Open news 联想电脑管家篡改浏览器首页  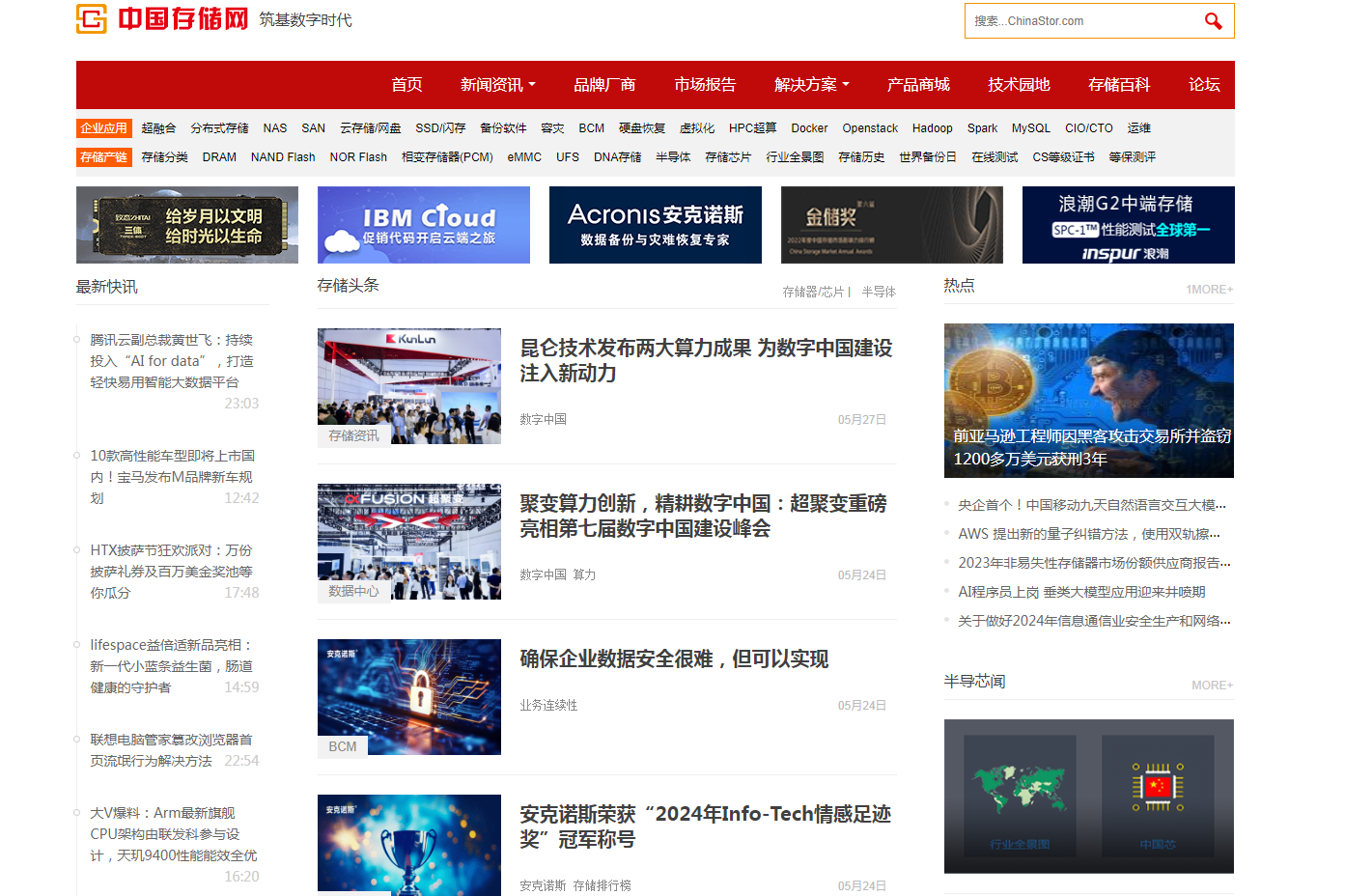pos(171,750)
